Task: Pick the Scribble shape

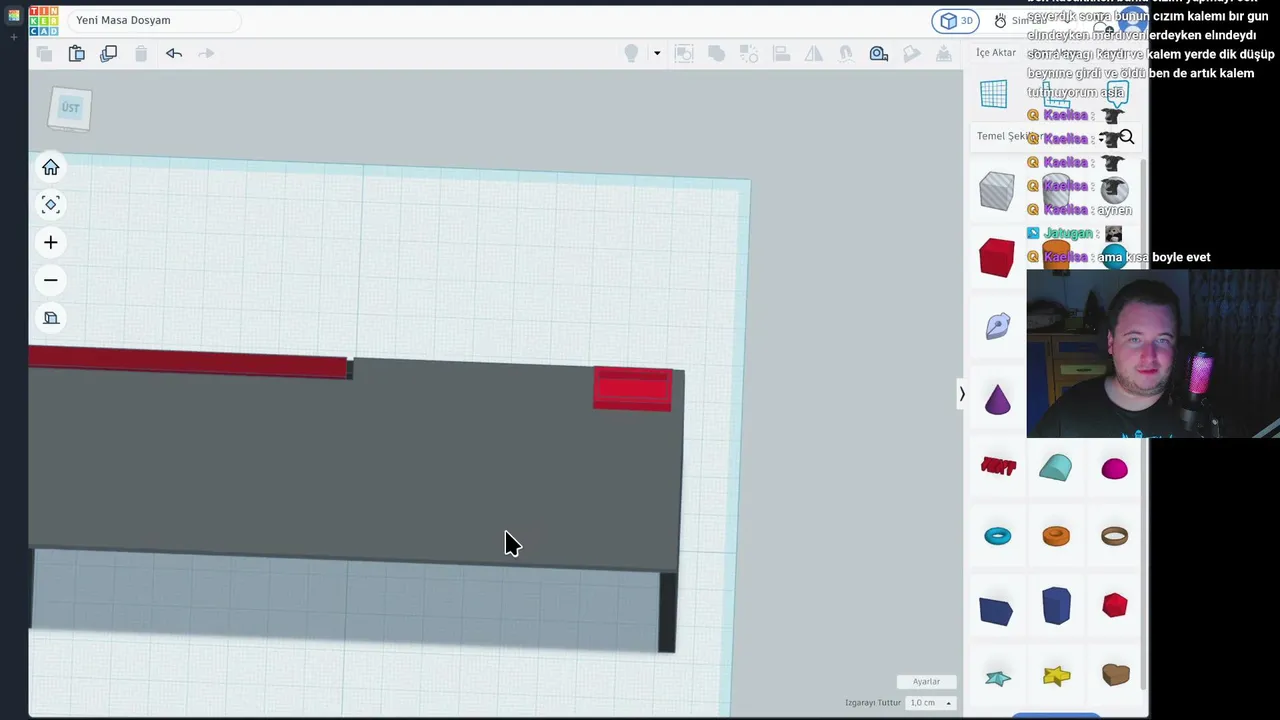Action: click(x=997, y=326)
